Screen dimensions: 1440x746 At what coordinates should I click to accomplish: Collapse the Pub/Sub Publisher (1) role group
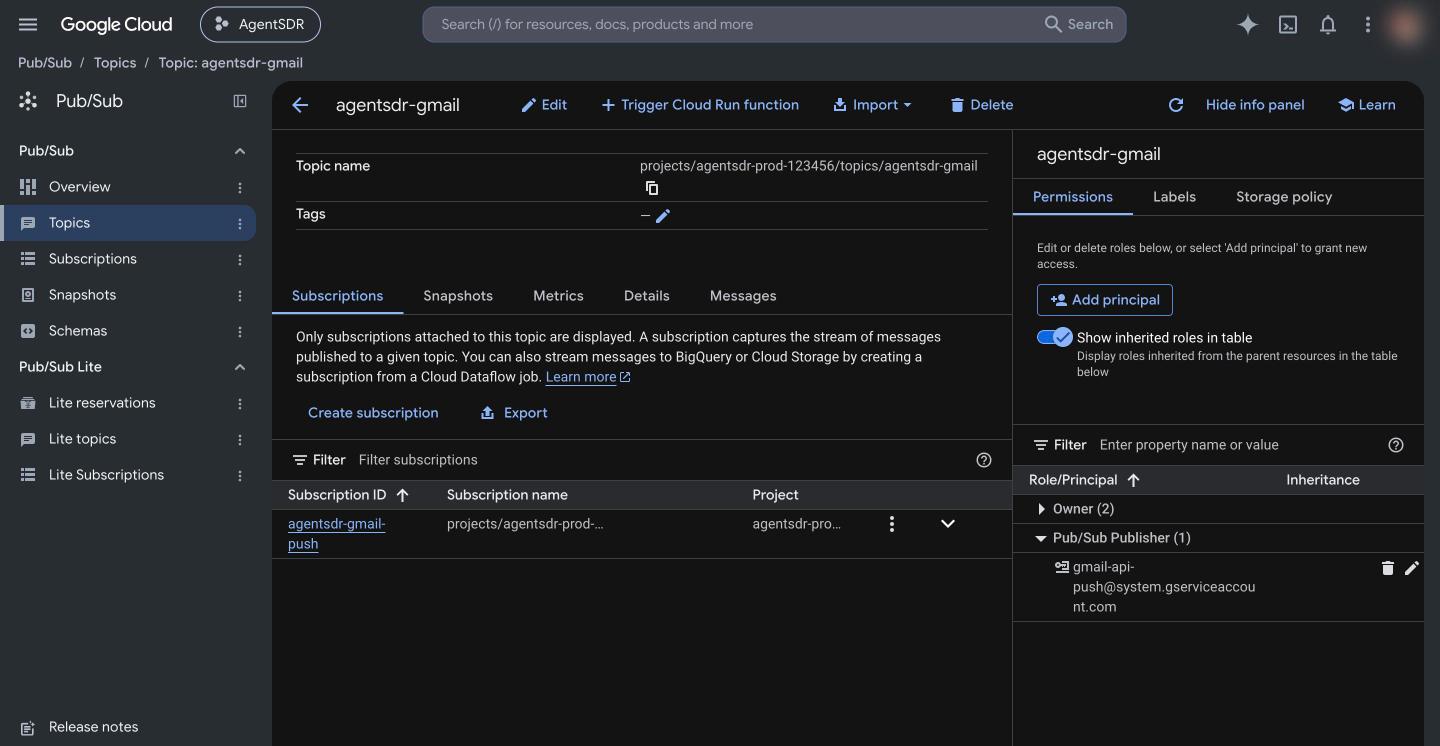tap(1041, 538)
